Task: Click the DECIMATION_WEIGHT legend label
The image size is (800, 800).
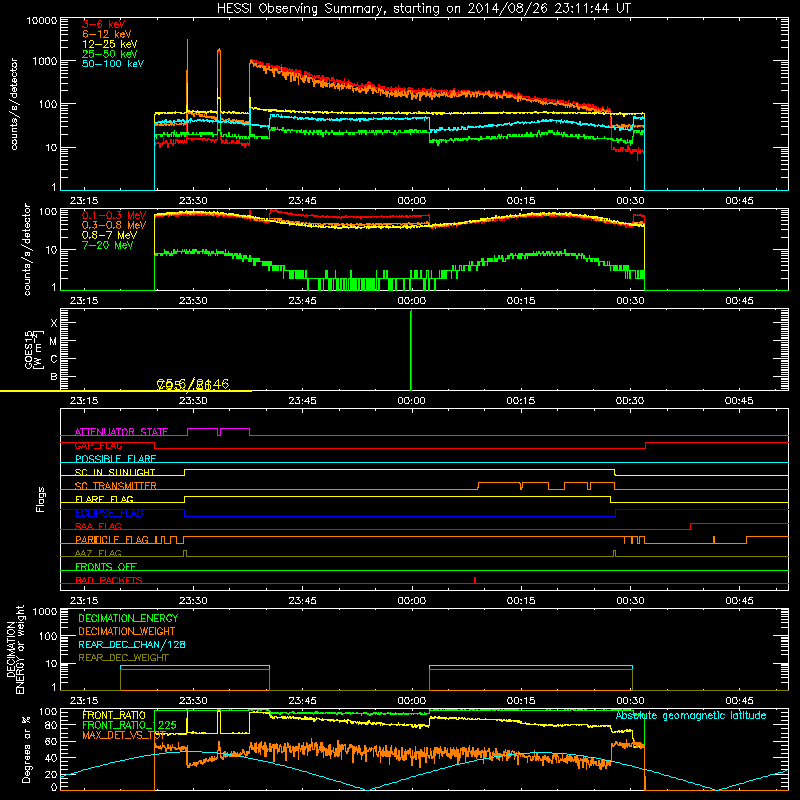Action: 127,632
